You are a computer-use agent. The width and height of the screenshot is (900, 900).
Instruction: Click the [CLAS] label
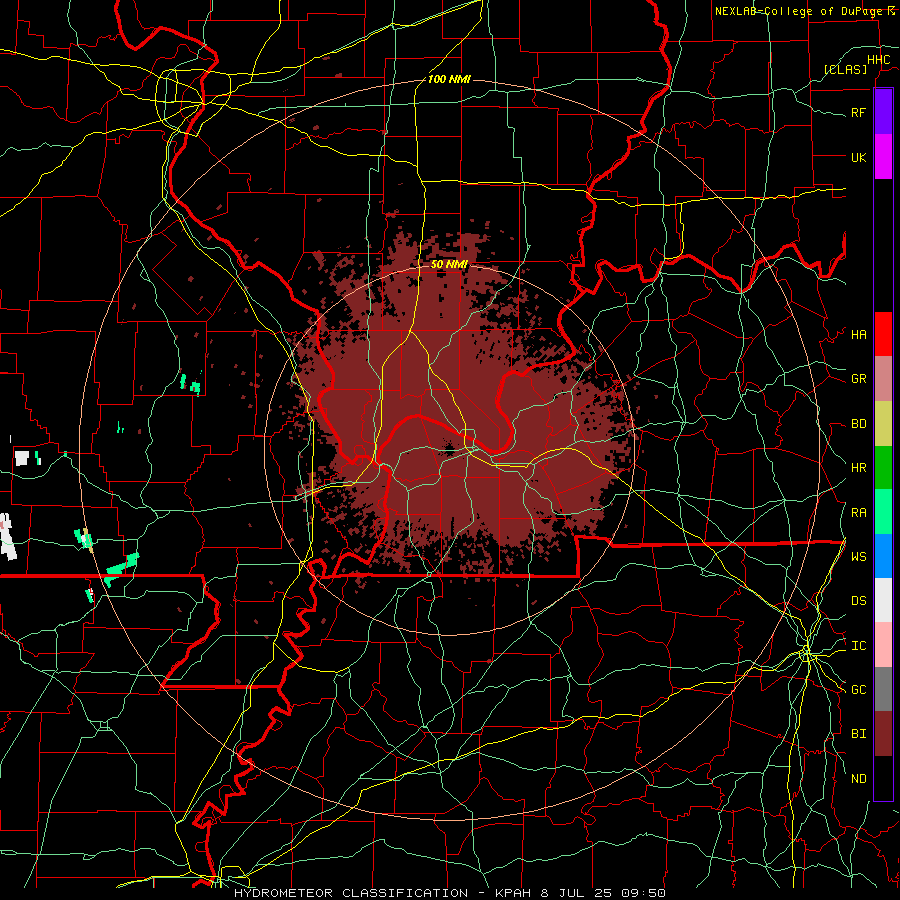(x=845, y=69)
